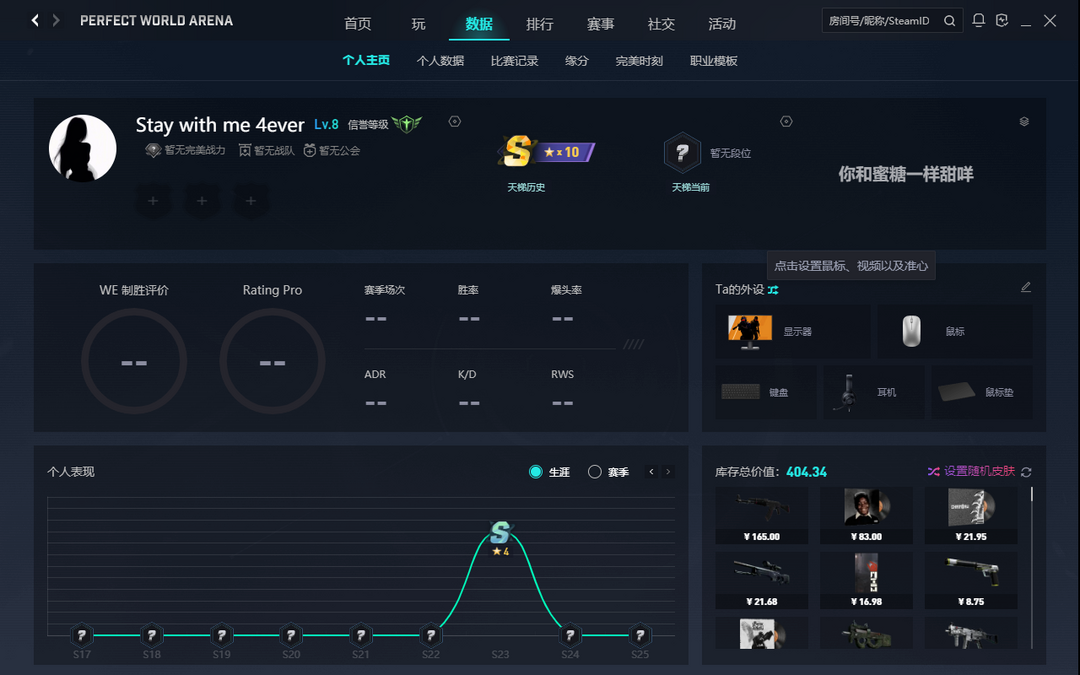
Task: Open the 玩 tab
Action: point(418,24)
